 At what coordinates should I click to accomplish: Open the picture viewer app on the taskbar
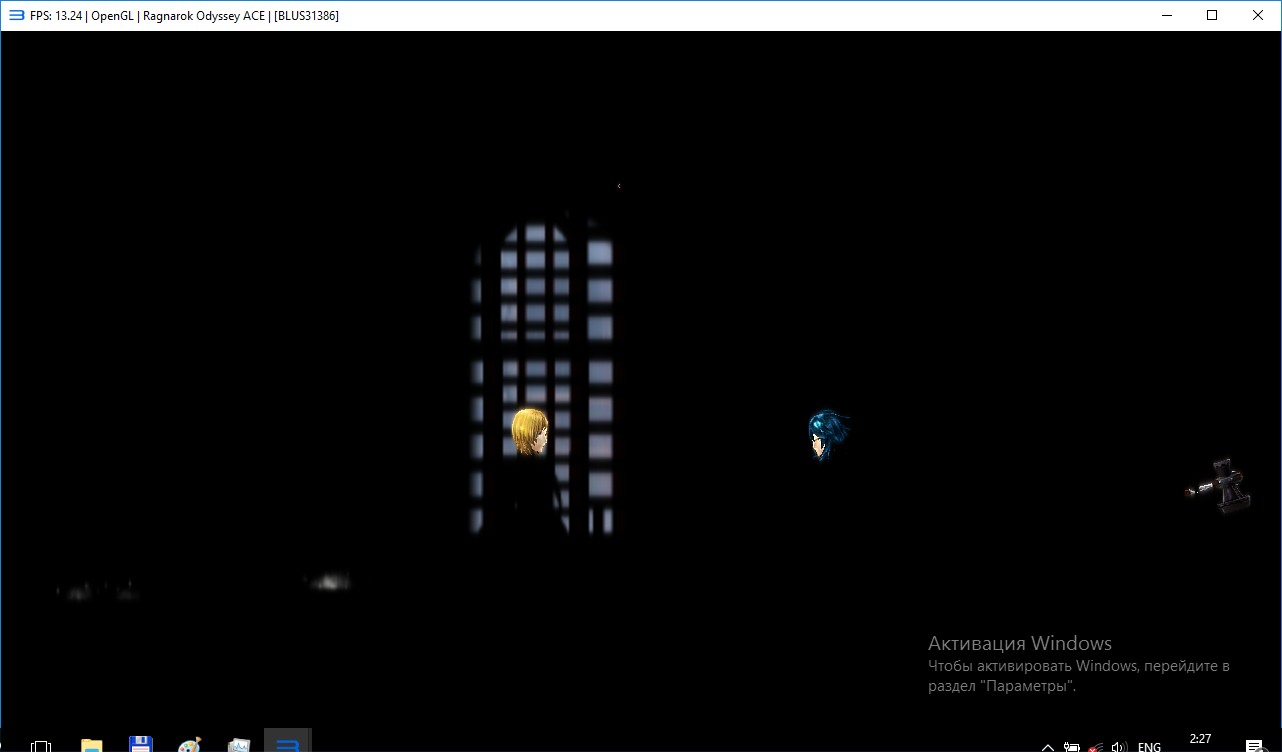[x=238, y=745]
